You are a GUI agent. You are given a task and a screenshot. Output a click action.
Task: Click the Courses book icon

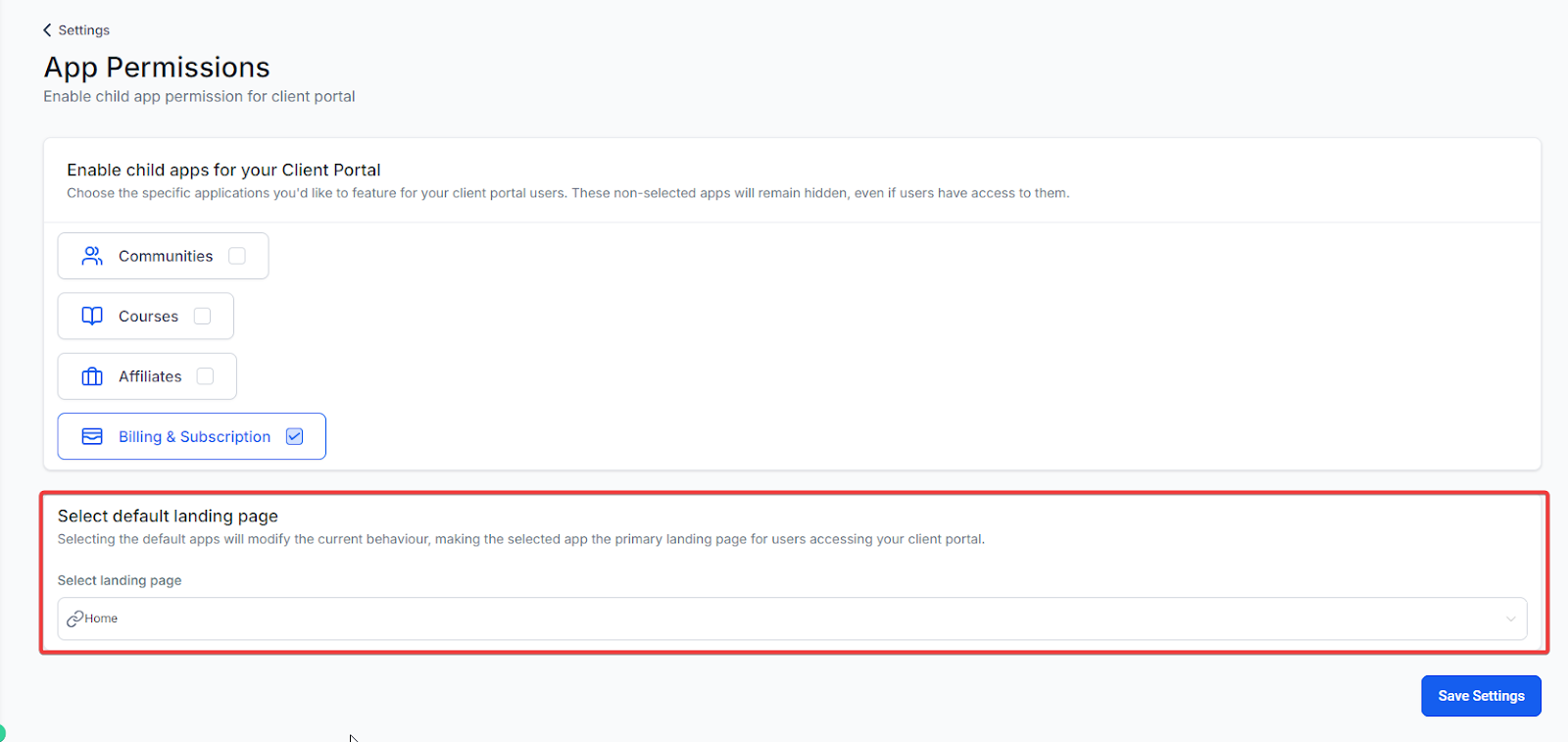point(92,316)
